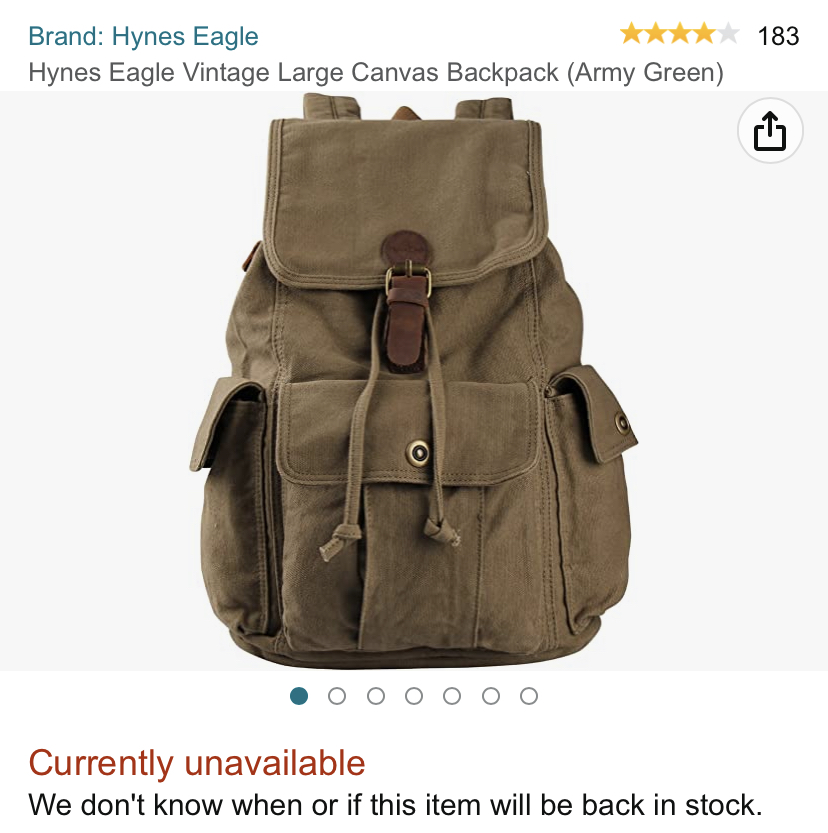This screenshot has width=828, height=833.
Task: Tap the backpack product image
Action: coord(414,381)
